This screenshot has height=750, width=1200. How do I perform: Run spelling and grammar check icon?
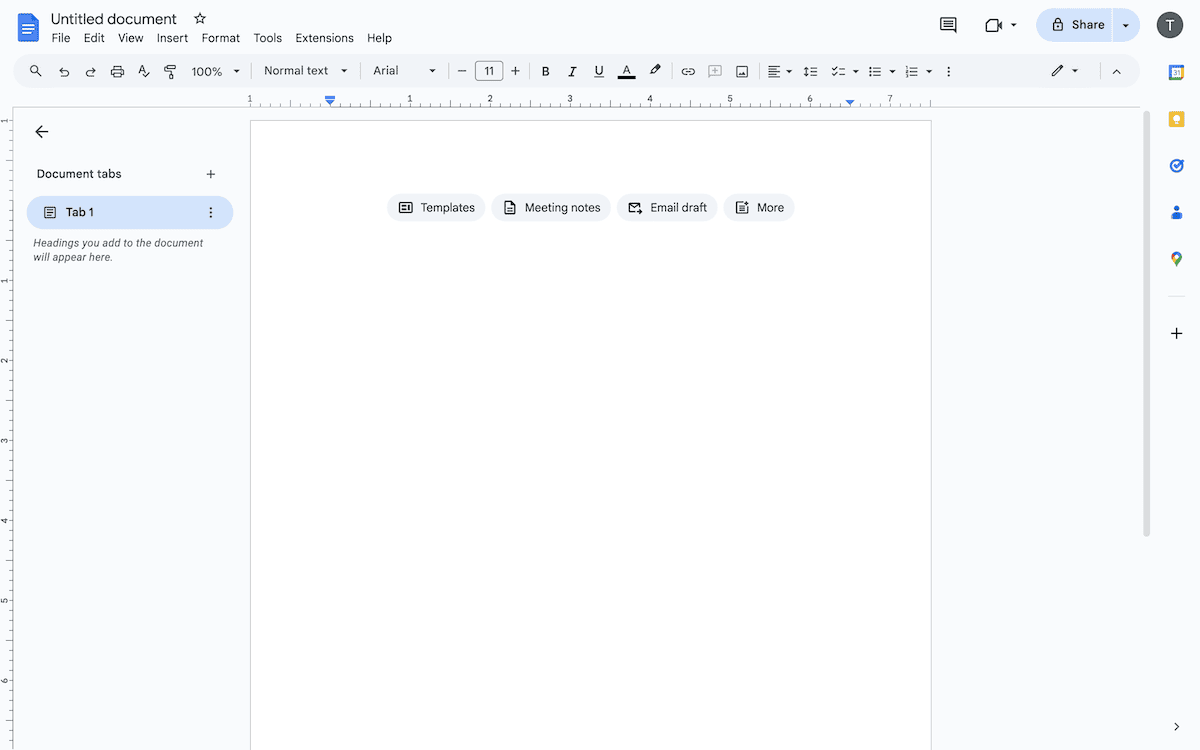144,71
